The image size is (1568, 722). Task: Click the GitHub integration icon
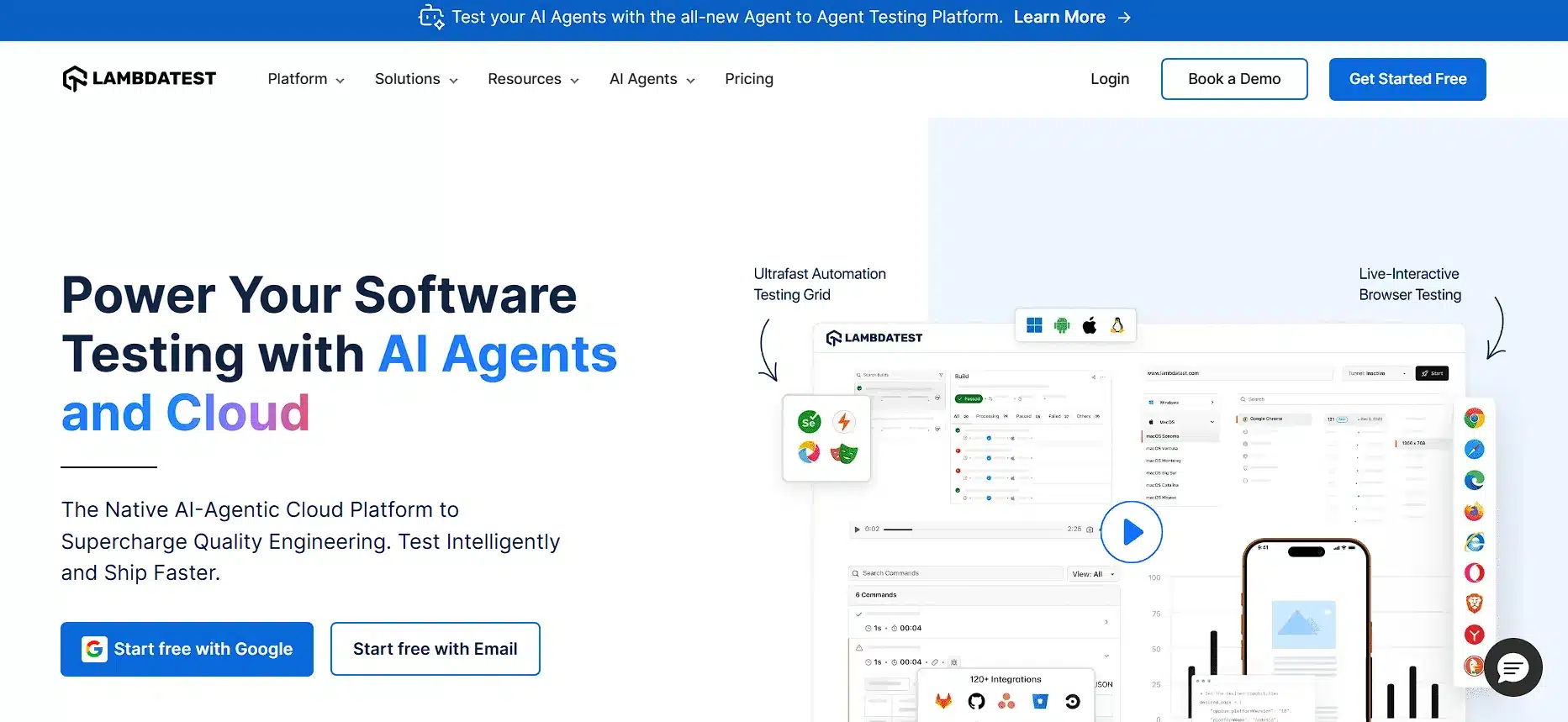976,701
